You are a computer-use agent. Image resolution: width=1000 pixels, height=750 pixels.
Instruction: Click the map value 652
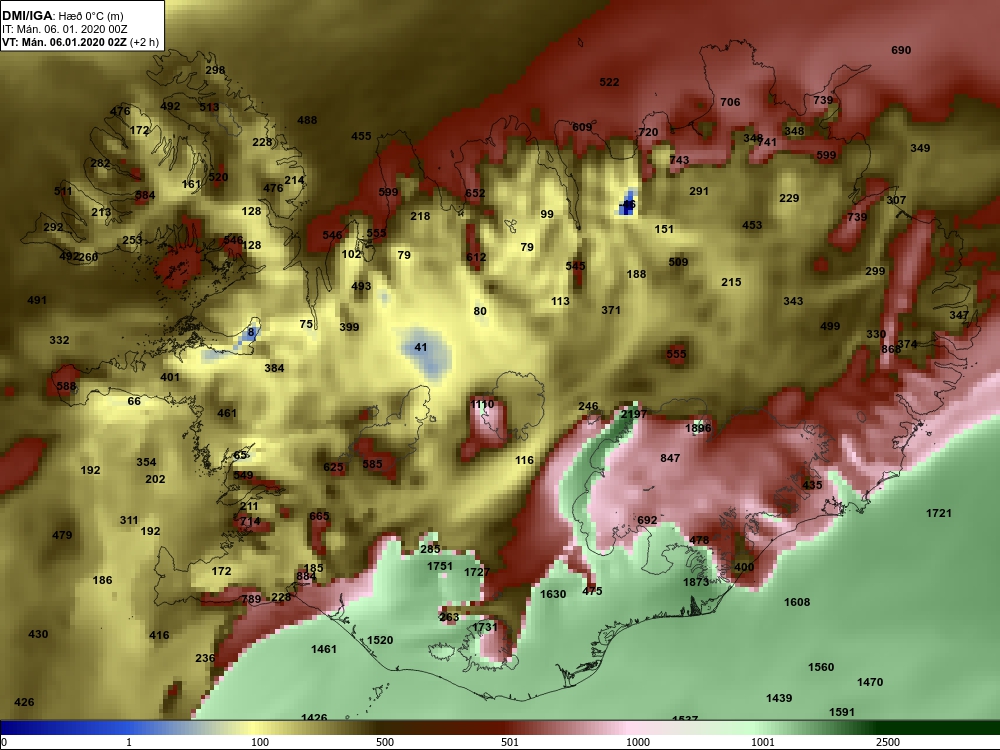coord(475,193)
